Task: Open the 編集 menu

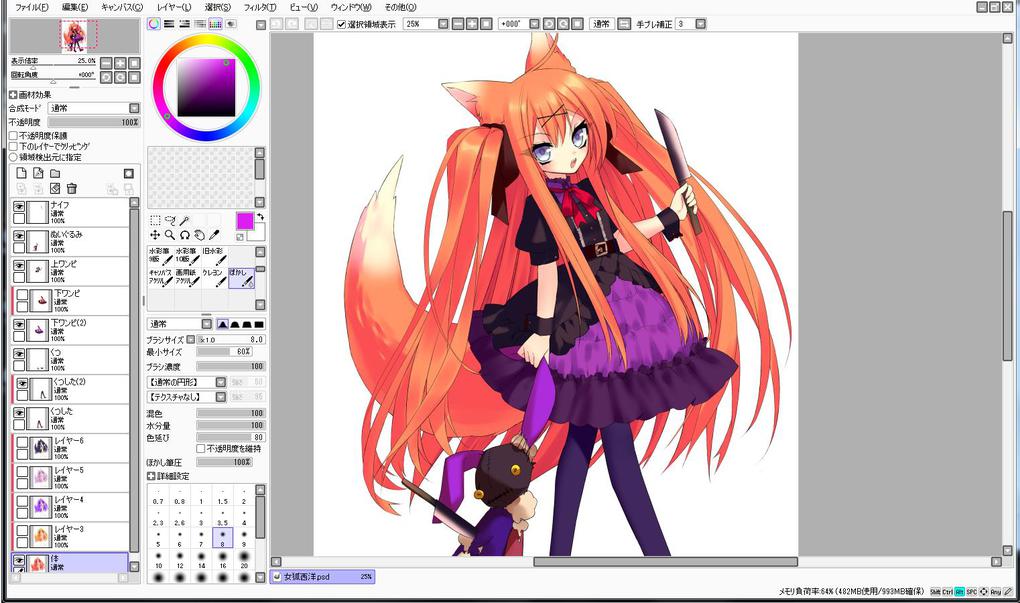Action: tap(74, 7)
